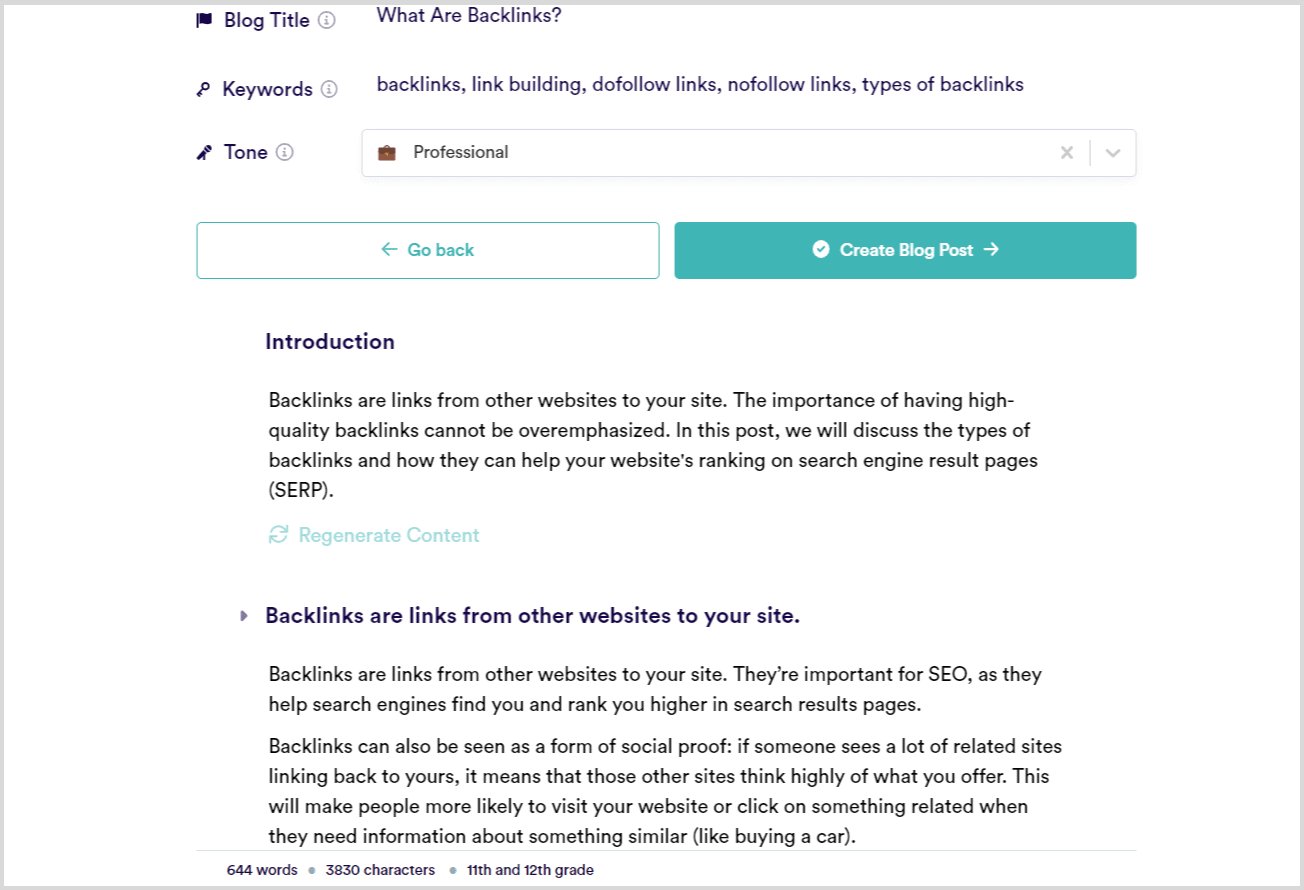Click the Keywords text field
The image size is (1304, 890).
click(700, 84)
